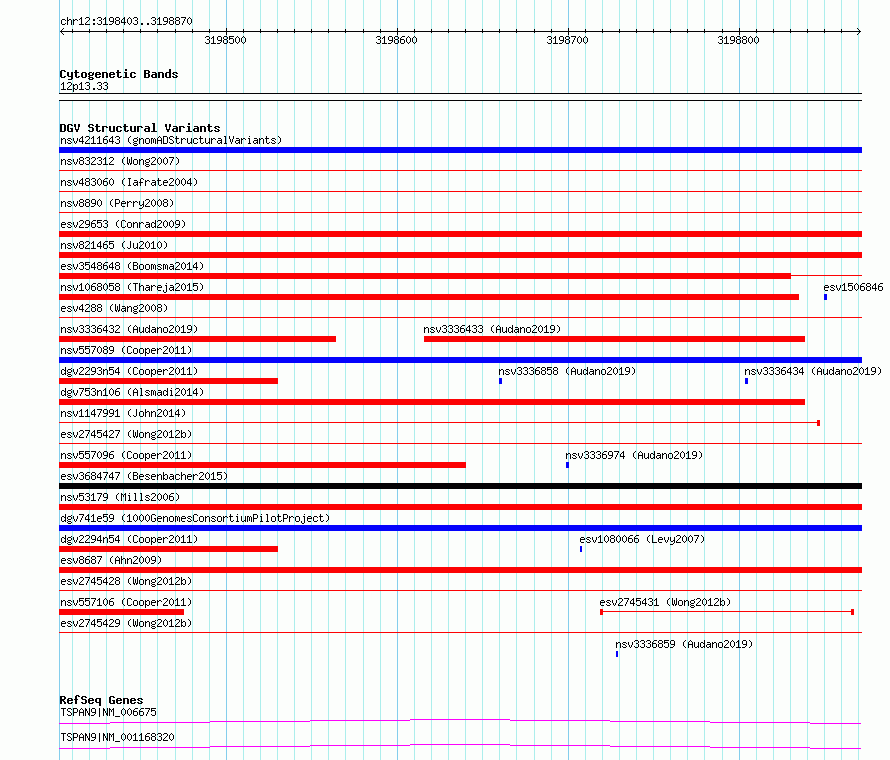The image size is (890, 760).
Task: Click the nsv3336432 (Audano2019) label
Action: 129,329
